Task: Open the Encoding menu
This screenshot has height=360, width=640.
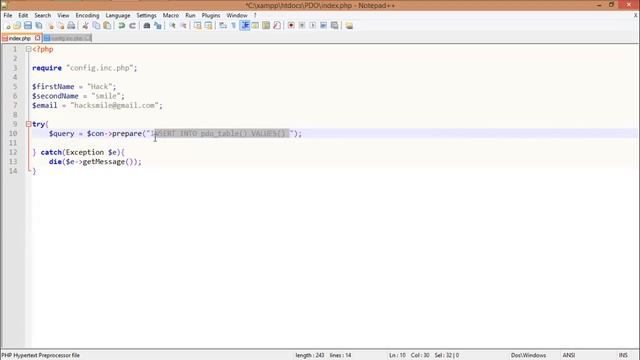Action: click(87, 15)
